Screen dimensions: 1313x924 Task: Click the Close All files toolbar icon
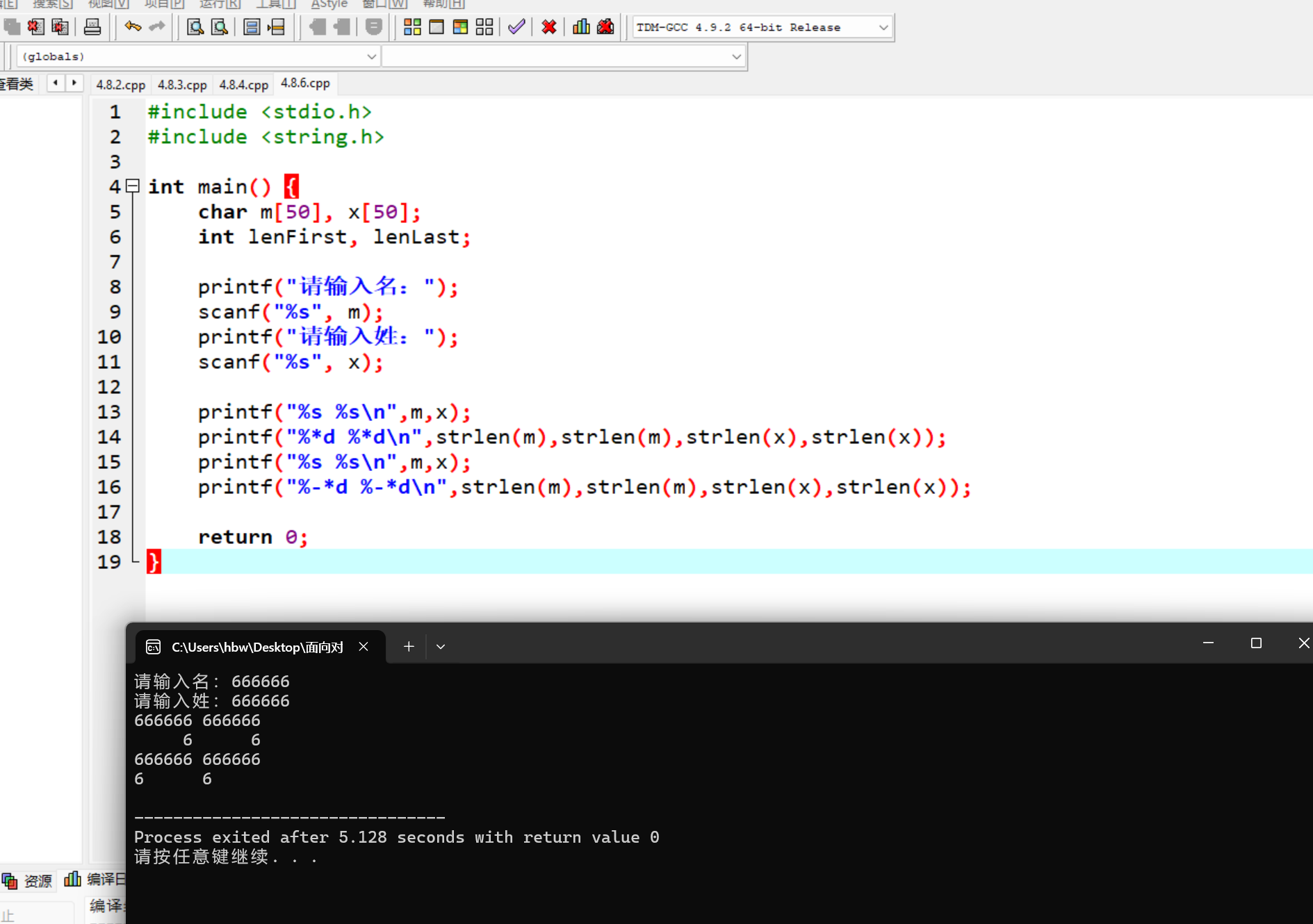pos(60,27)
